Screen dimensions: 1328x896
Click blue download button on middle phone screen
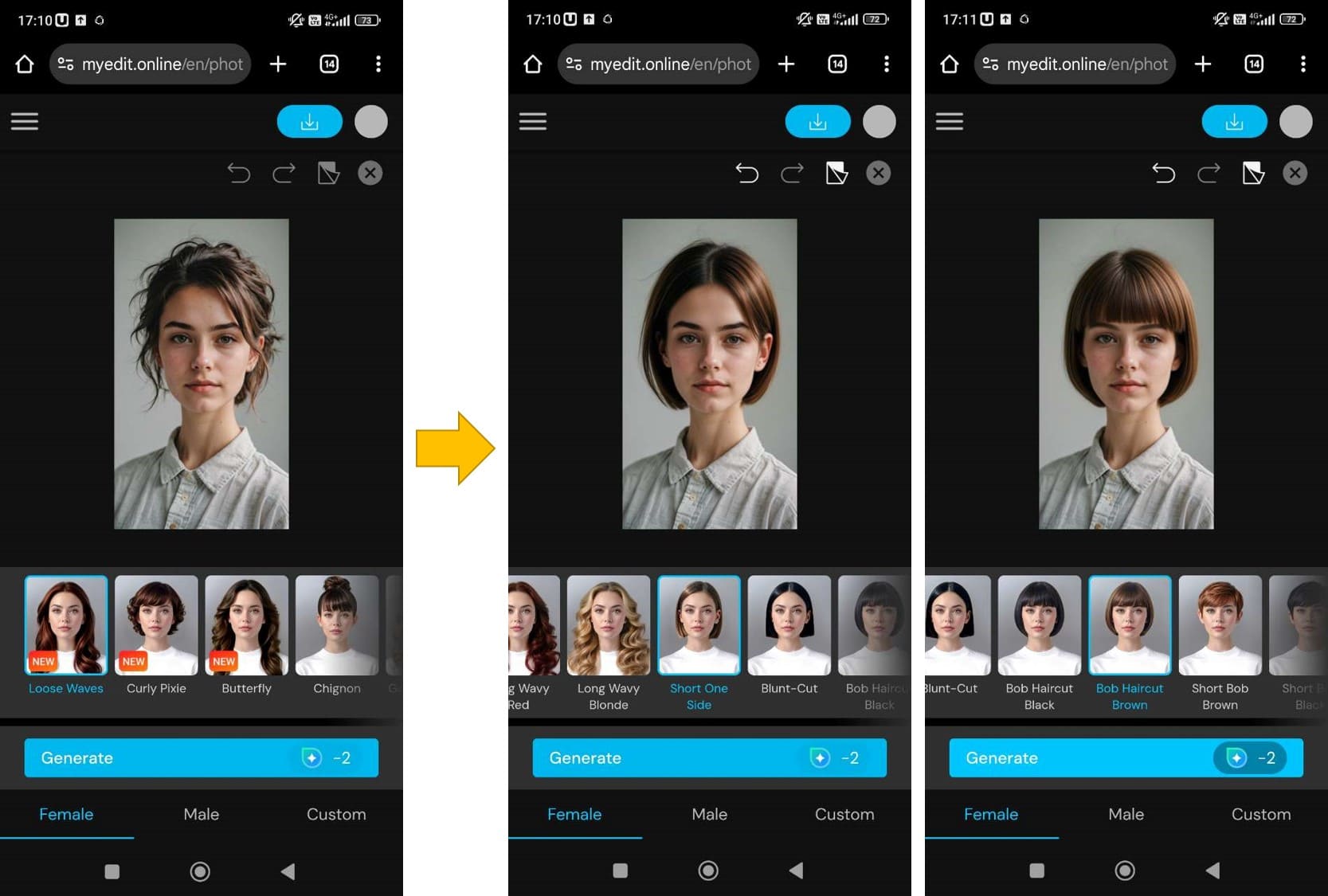click(x=818, y=122)
